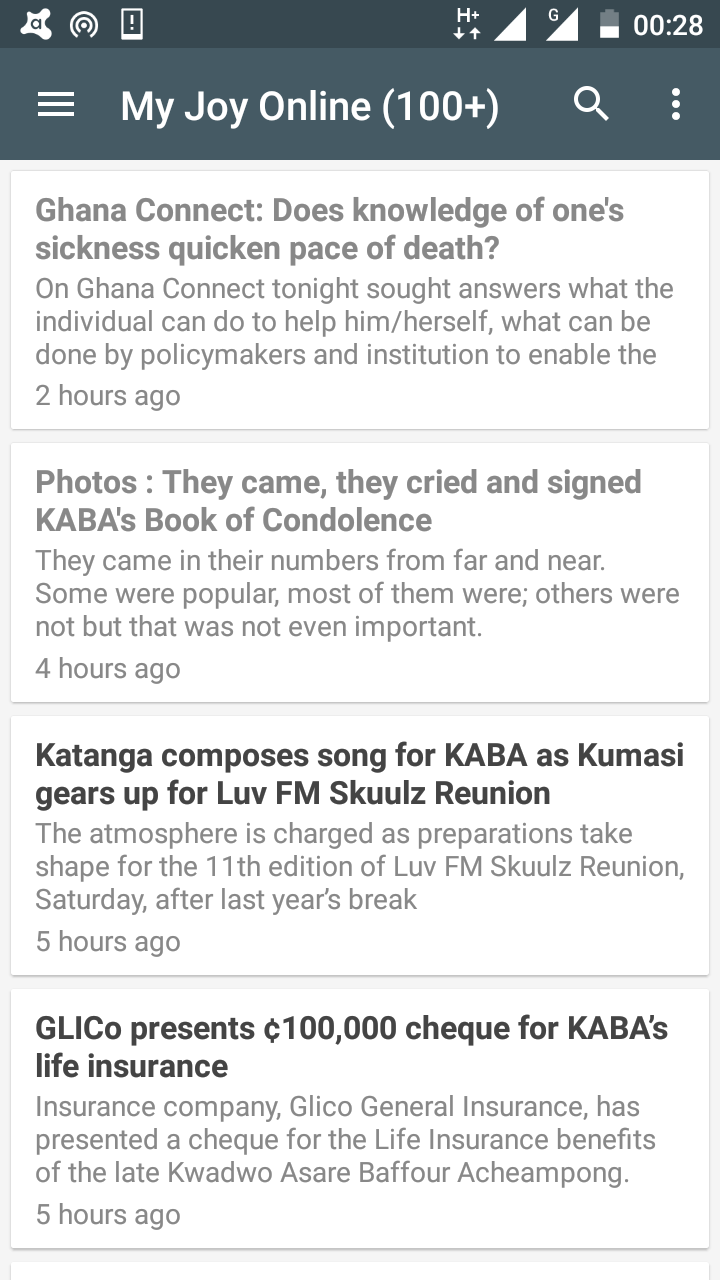Tap the '4 hours ago' timestamp
The image size is (720, 1280).
tap(108, 668)
